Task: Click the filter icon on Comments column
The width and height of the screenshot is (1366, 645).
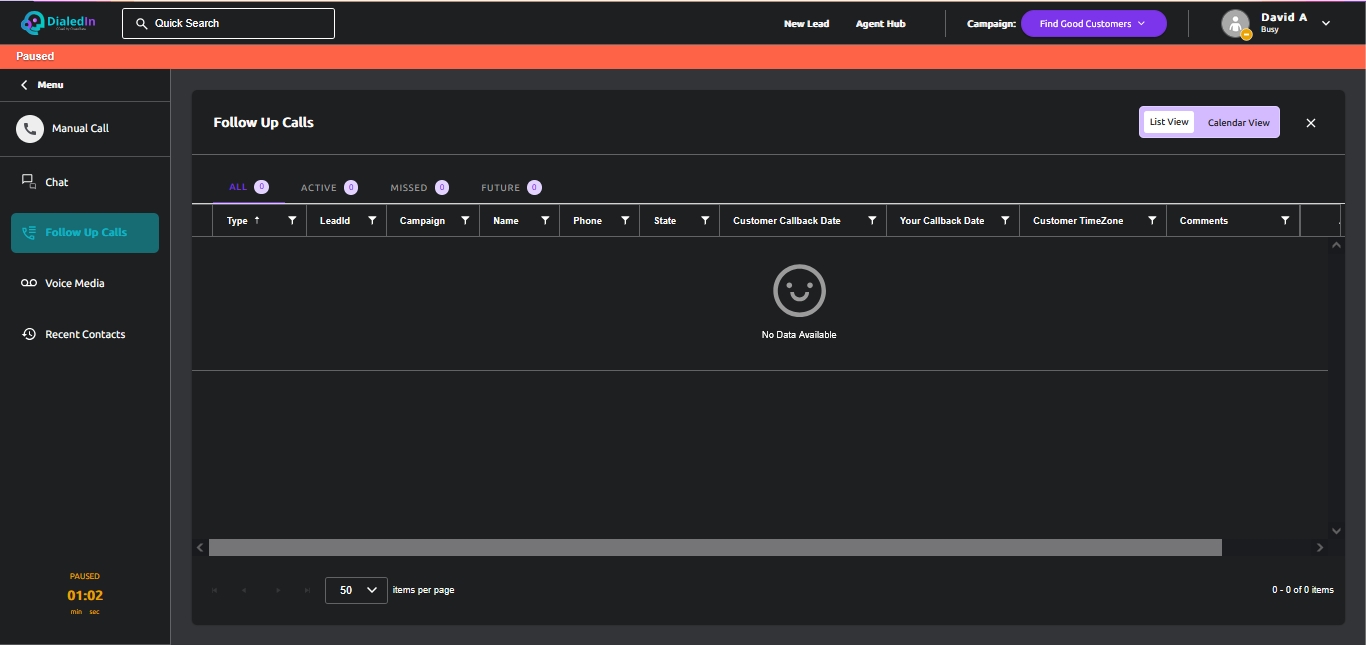Action: [1285, 220]
